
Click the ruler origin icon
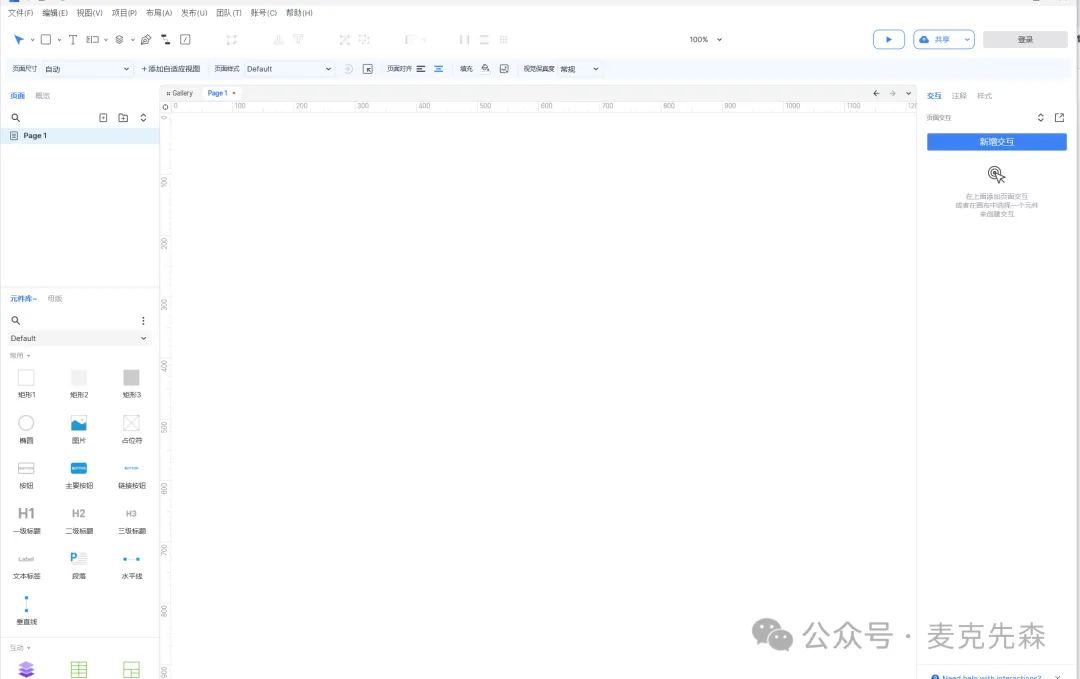(165, 107)
